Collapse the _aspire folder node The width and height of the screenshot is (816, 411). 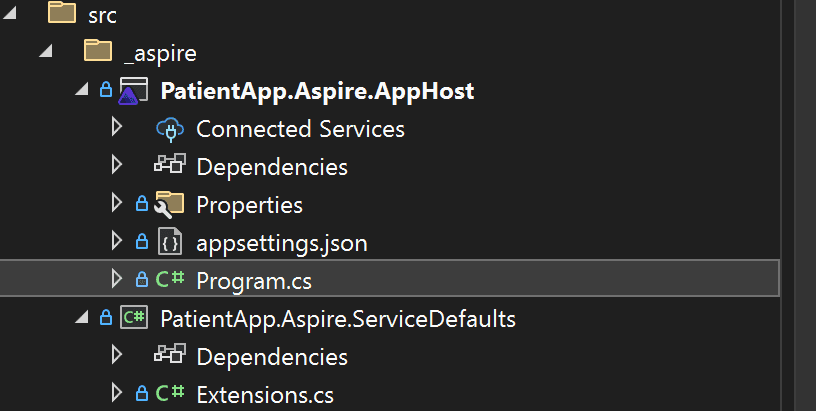tap(45, 52)
